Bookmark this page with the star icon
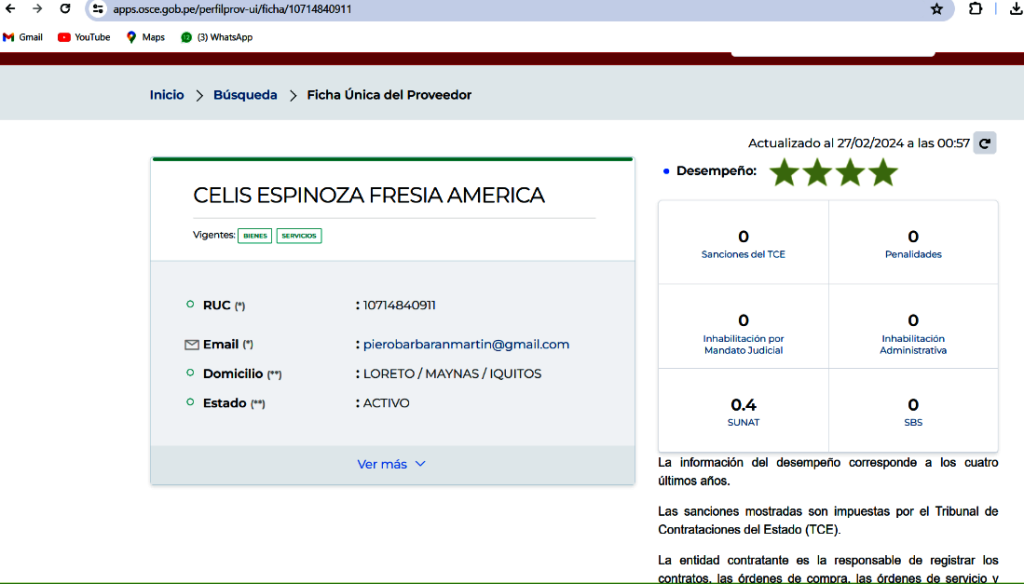 [x=936, y=9]
